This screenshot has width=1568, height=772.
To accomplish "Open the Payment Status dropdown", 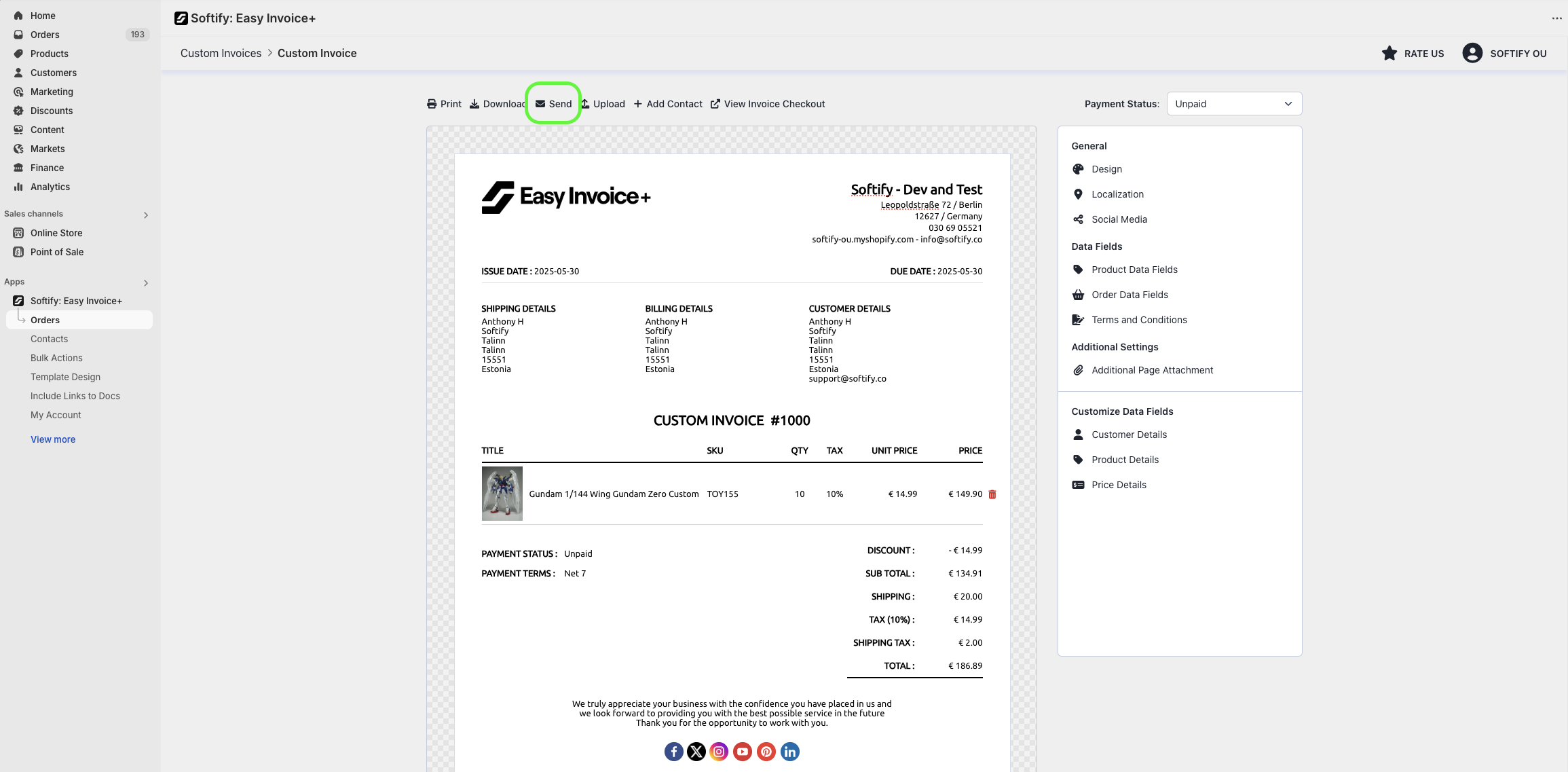I will point(1233,104).
